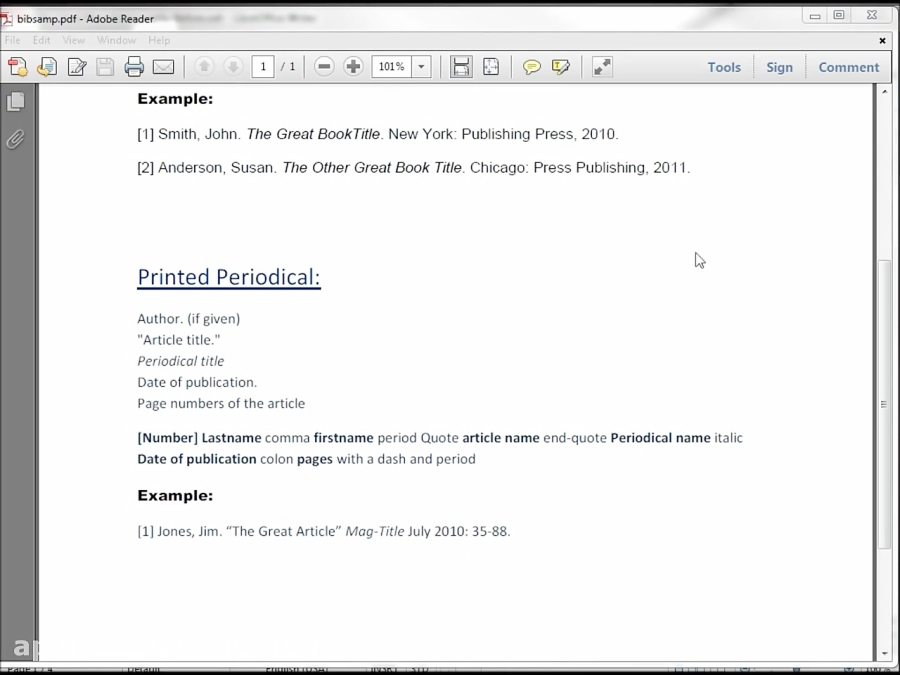Image resolution: width=900 pixels, height=675 pixels.
Task: Open the zoom level dropdown
Action: (419, 66)
